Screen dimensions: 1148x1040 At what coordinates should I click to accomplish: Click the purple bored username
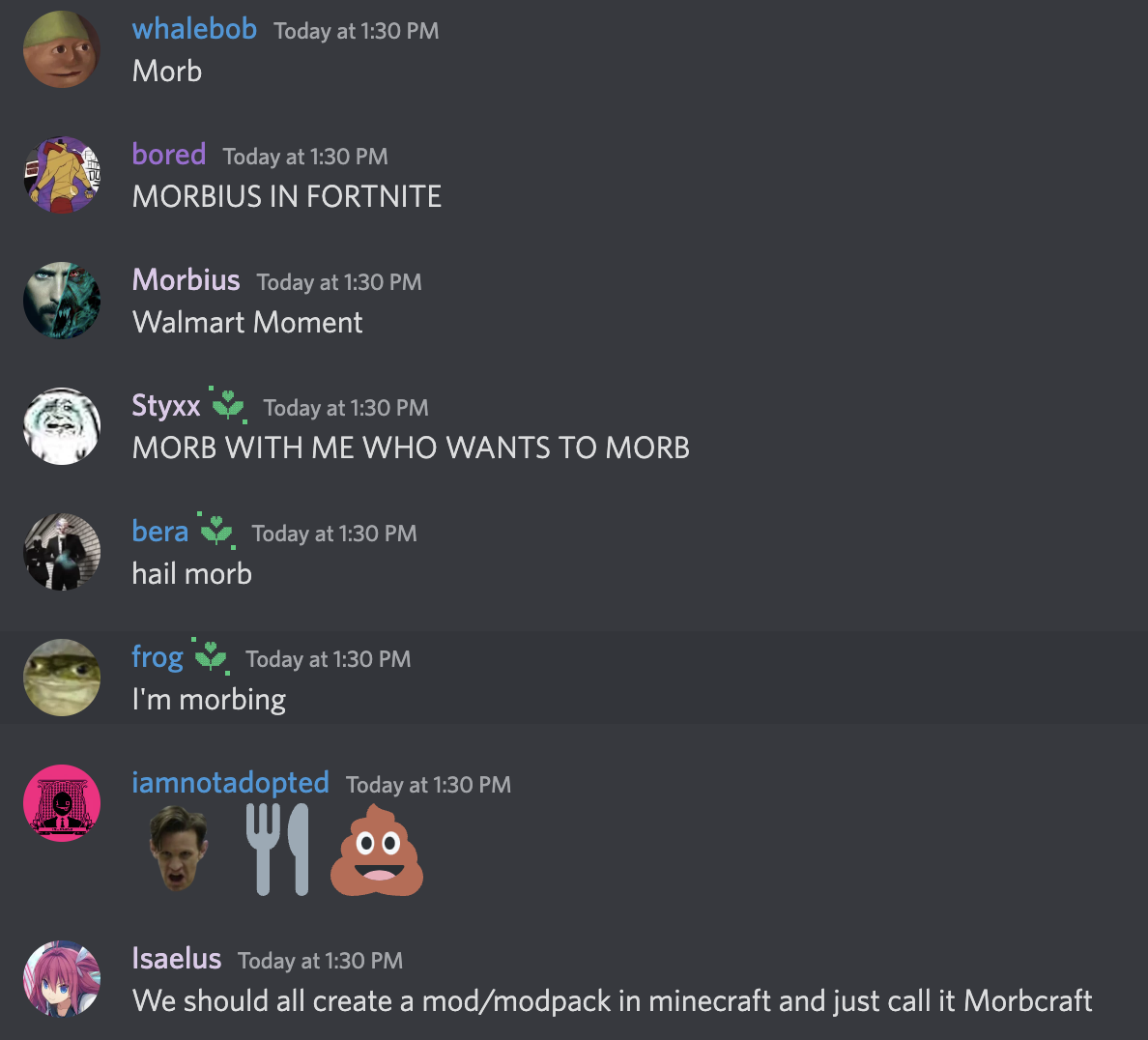tap(168, 155)
